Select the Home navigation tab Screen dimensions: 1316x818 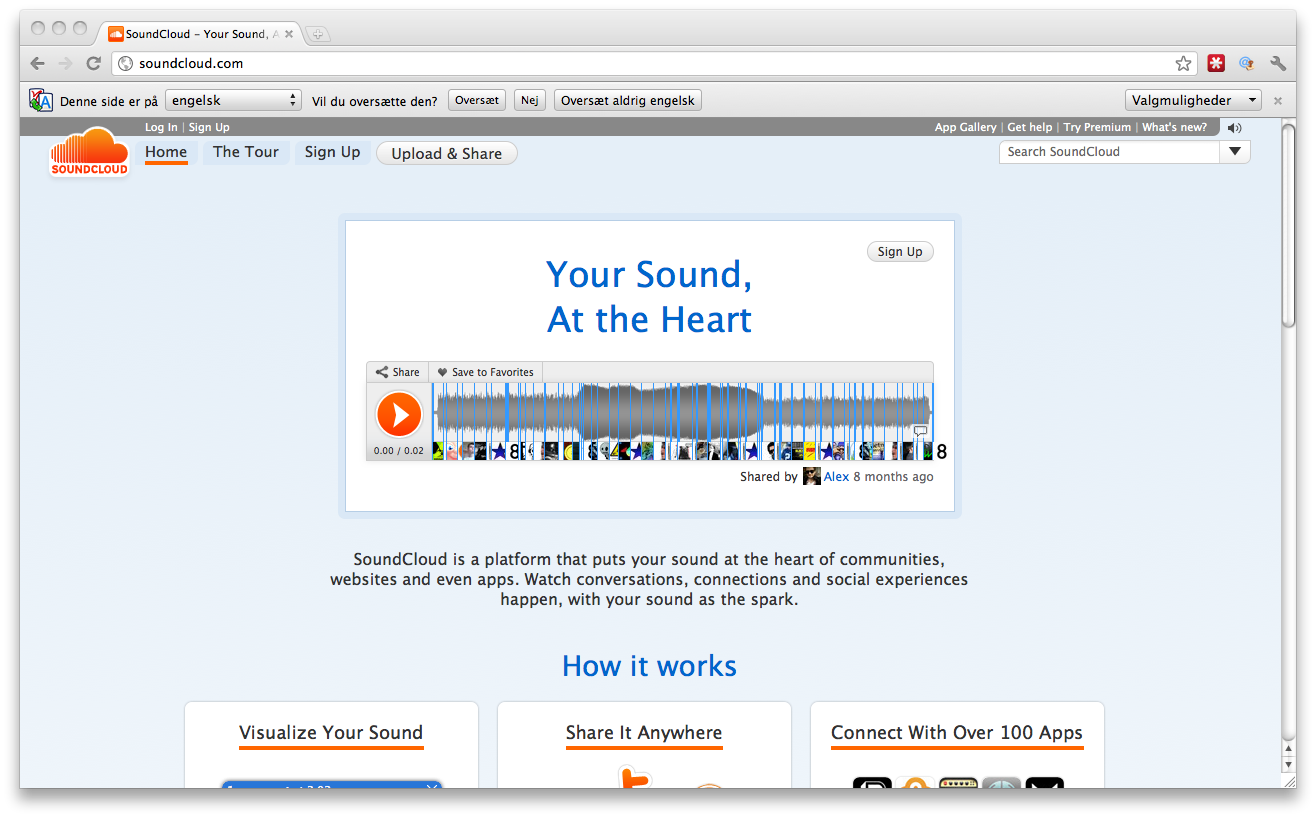pos(166,152)
